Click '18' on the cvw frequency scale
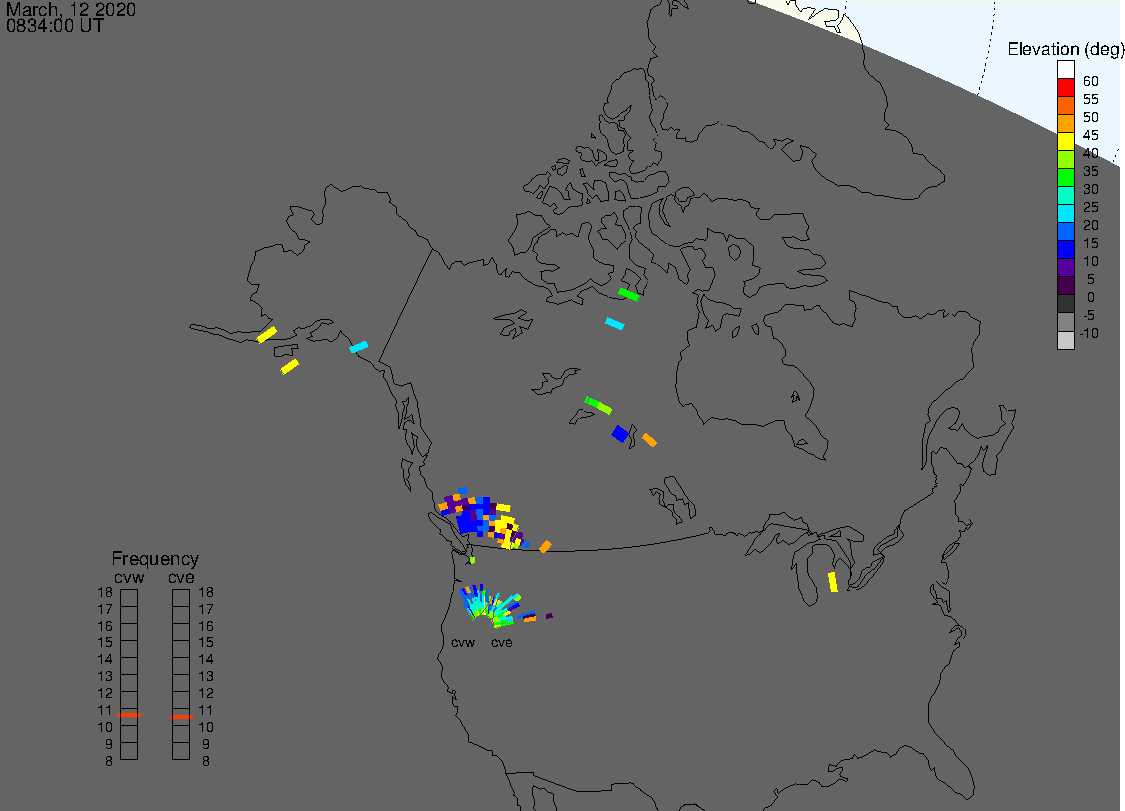Image resolution: width=1125 pixels, height=811 pixels. point(105,592)
